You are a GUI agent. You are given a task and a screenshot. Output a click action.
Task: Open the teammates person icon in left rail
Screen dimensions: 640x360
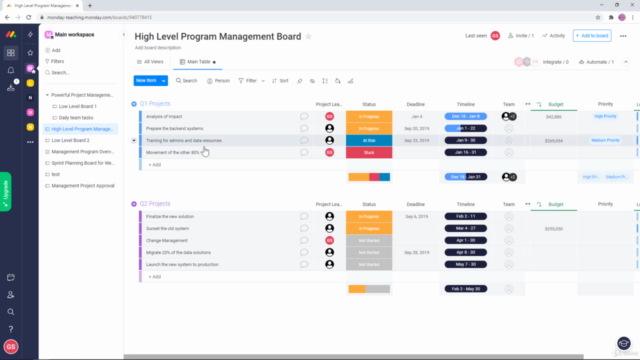tap(11, 295)
